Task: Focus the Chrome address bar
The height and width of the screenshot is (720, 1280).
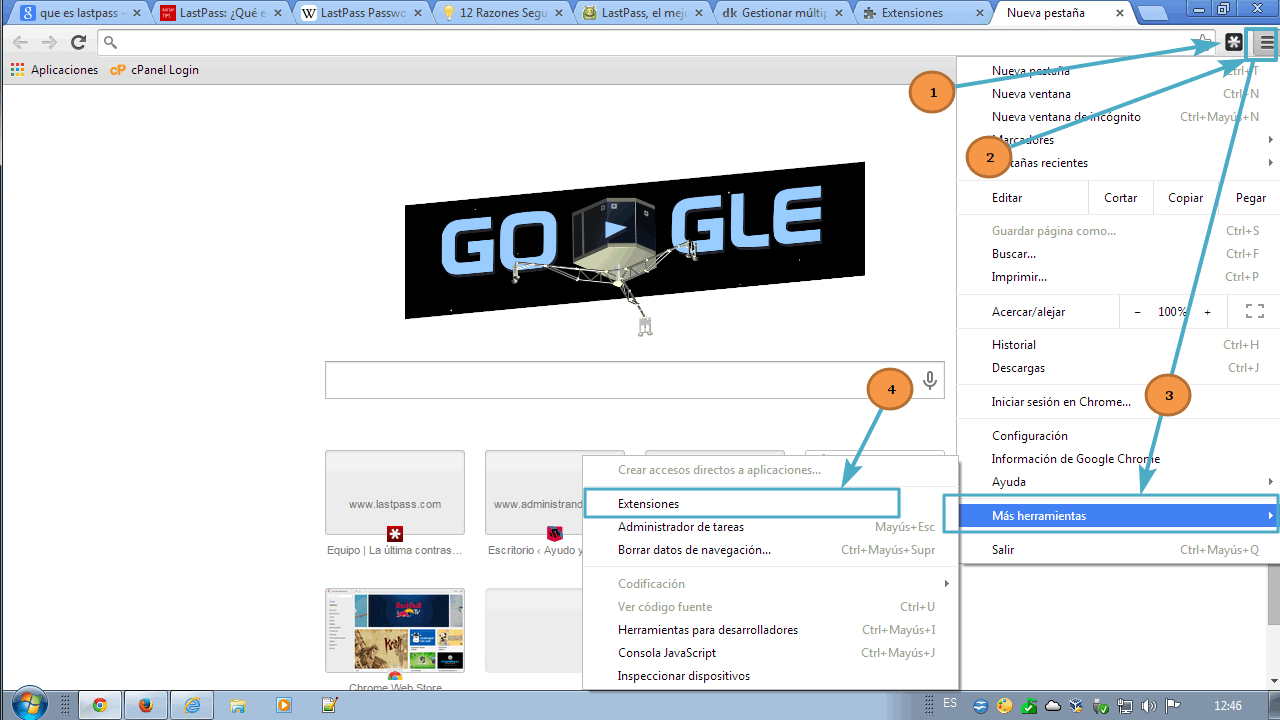Action: coord(655,42)
